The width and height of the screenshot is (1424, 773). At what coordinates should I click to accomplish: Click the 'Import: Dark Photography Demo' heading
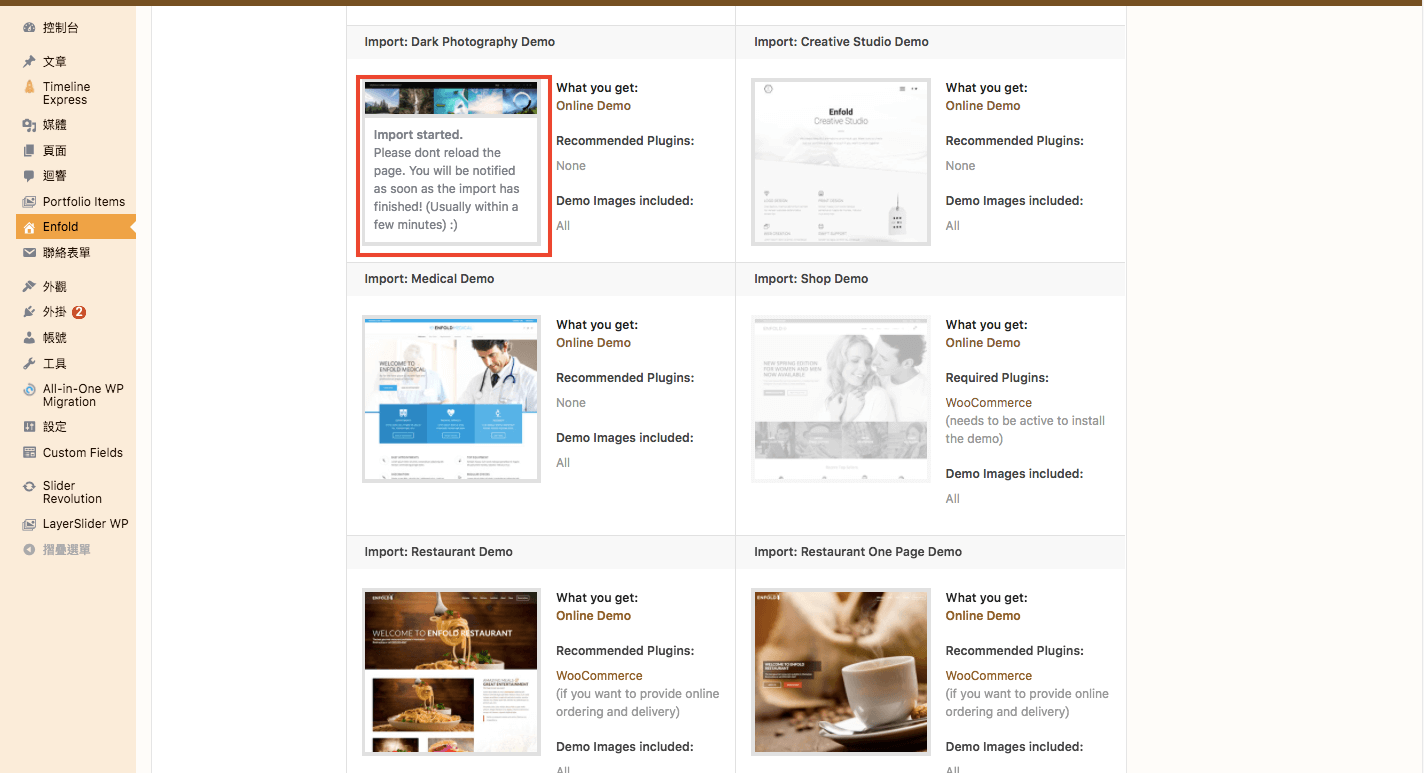[x=460, y=42]
